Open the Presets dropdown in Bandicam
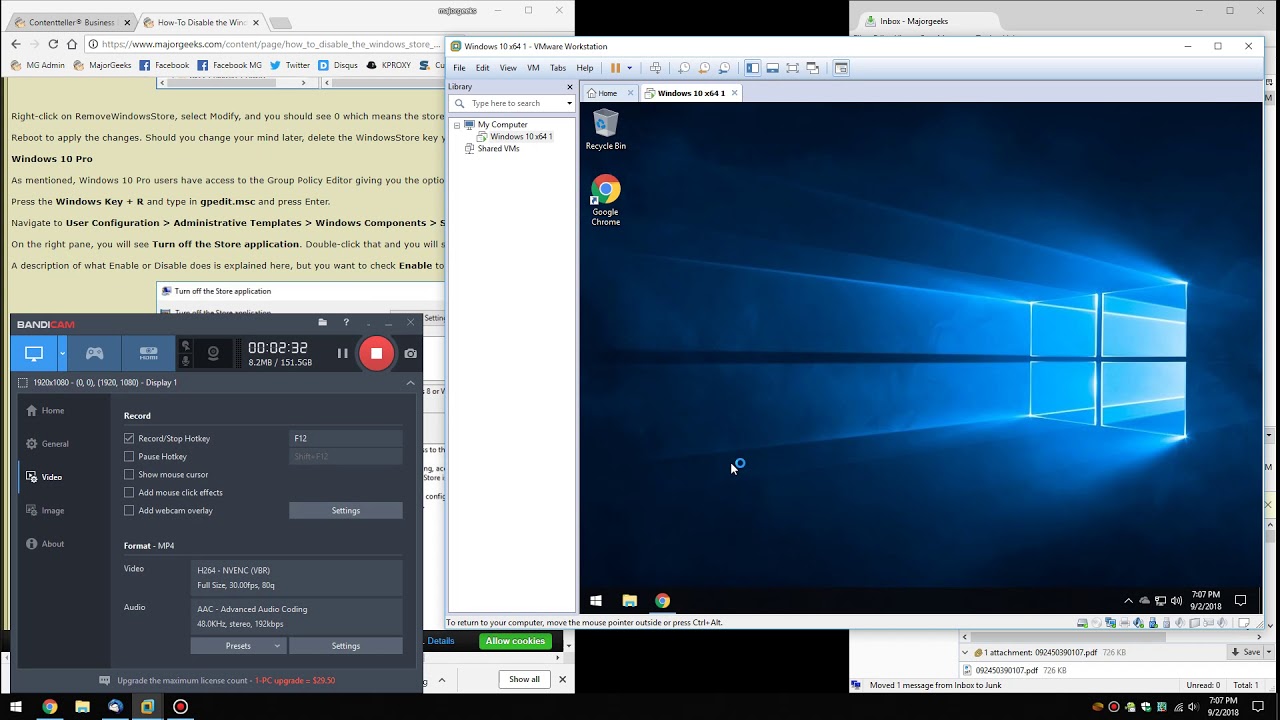This screenshot has width=1280, height=720. click(238, 646)
